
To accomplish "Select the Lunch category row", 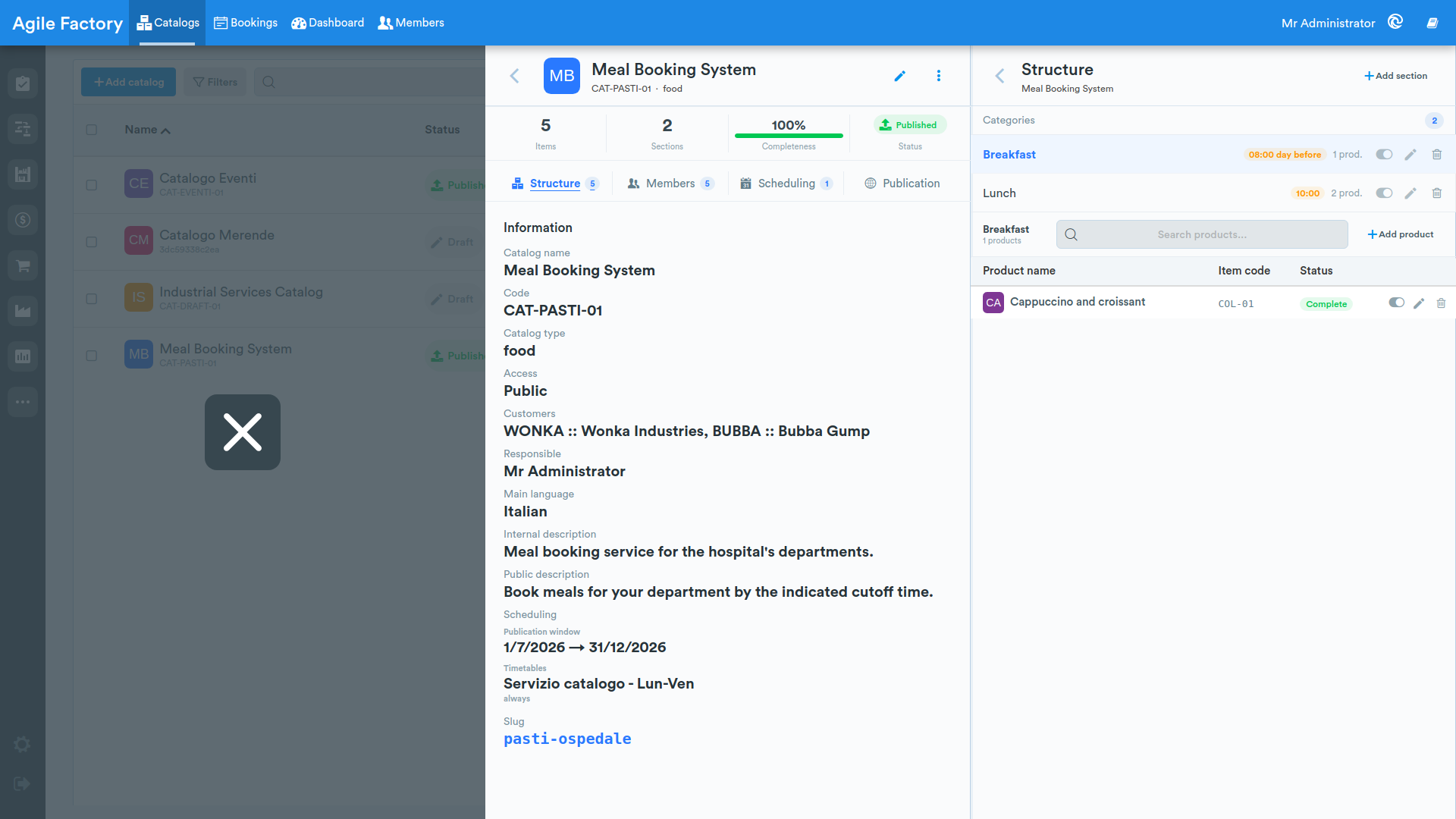I will click(x=1213, y=193).
